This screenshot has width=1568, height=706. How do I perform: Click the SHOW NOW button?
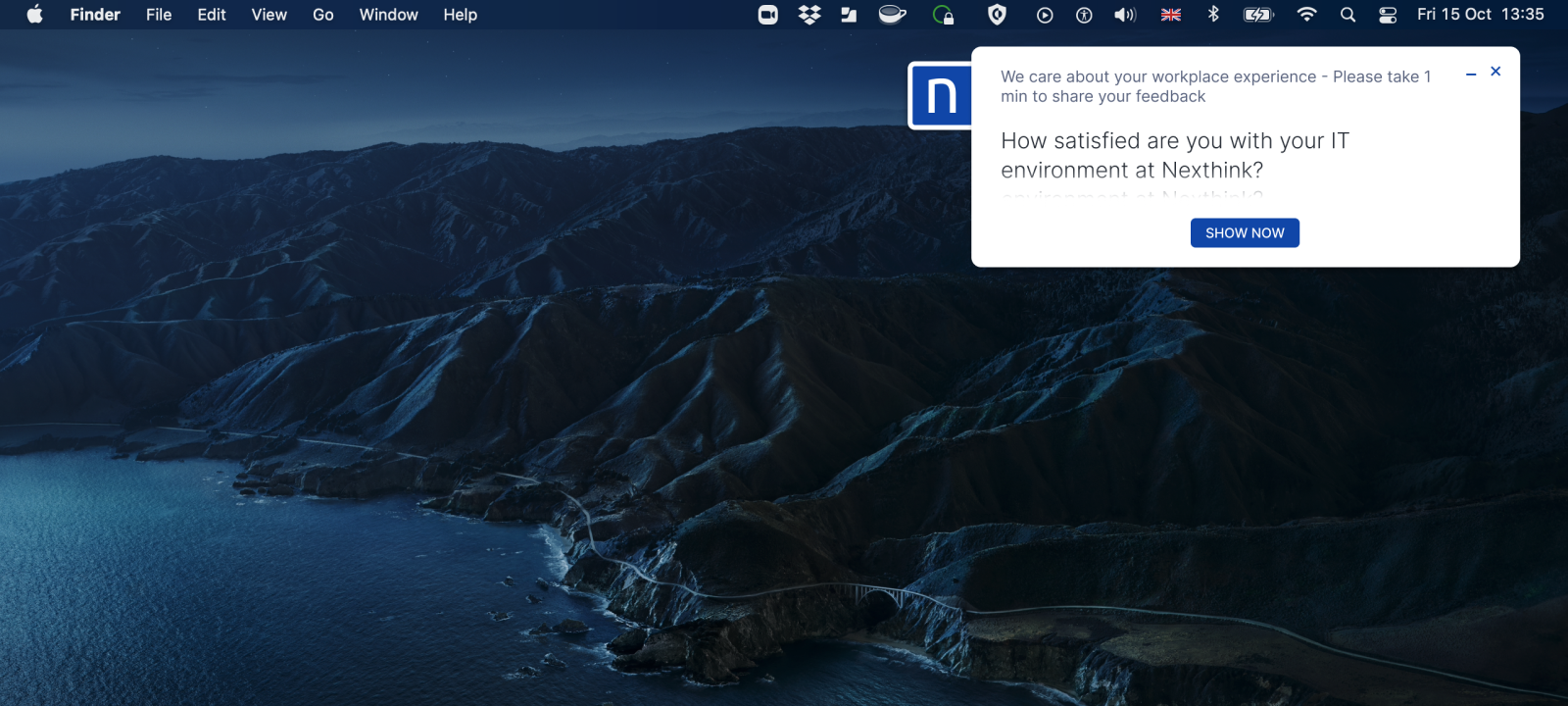coord(1244,232)
